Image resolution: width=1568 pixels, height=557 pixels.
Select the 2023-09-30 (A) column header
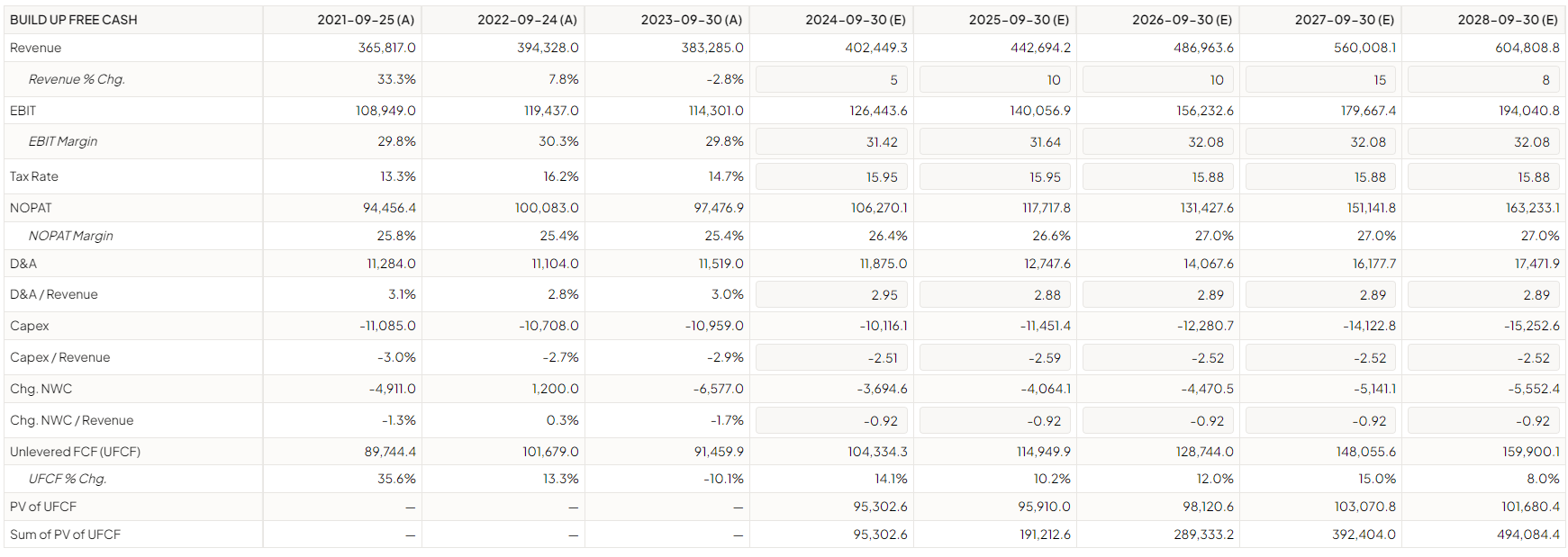[x=691, y=20]
